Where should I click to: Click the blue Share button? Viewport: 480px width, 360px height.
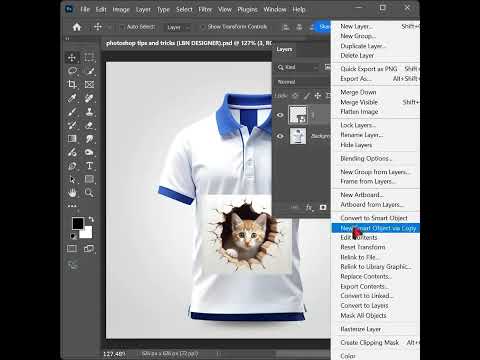323,27
